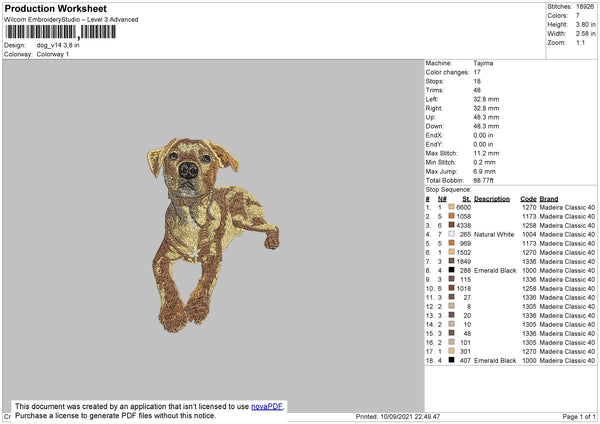
Task: Click 'Emerald Black' description in row 18
Action: [495, 360]
